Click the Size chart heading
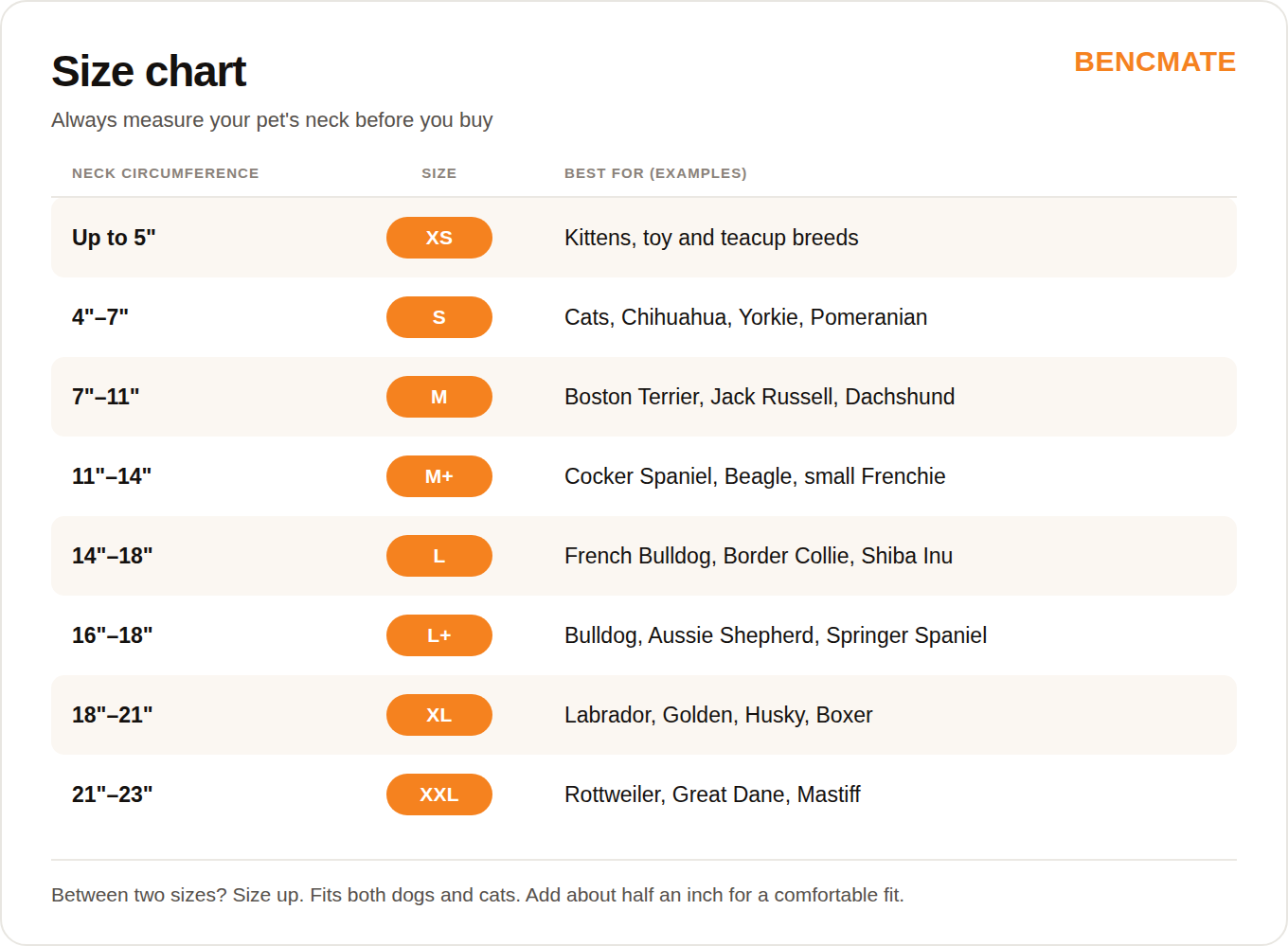 pos(149,72)
